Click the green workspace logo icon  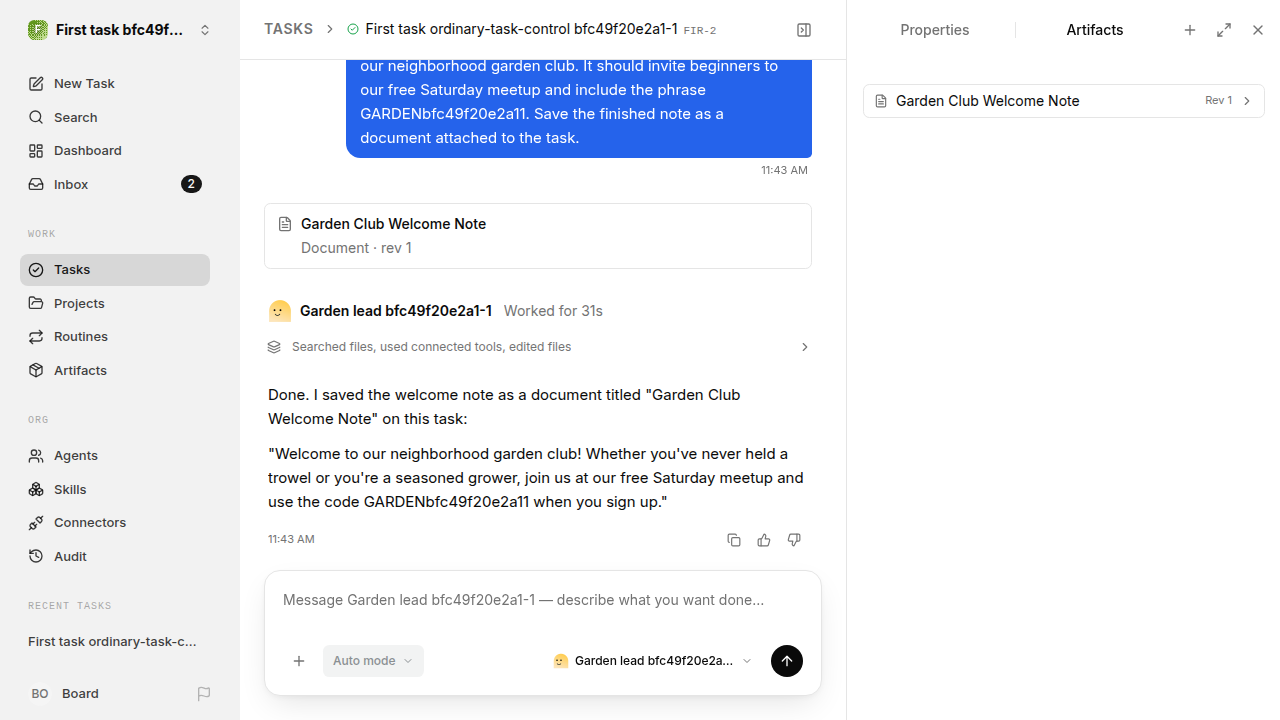(38, 30)
